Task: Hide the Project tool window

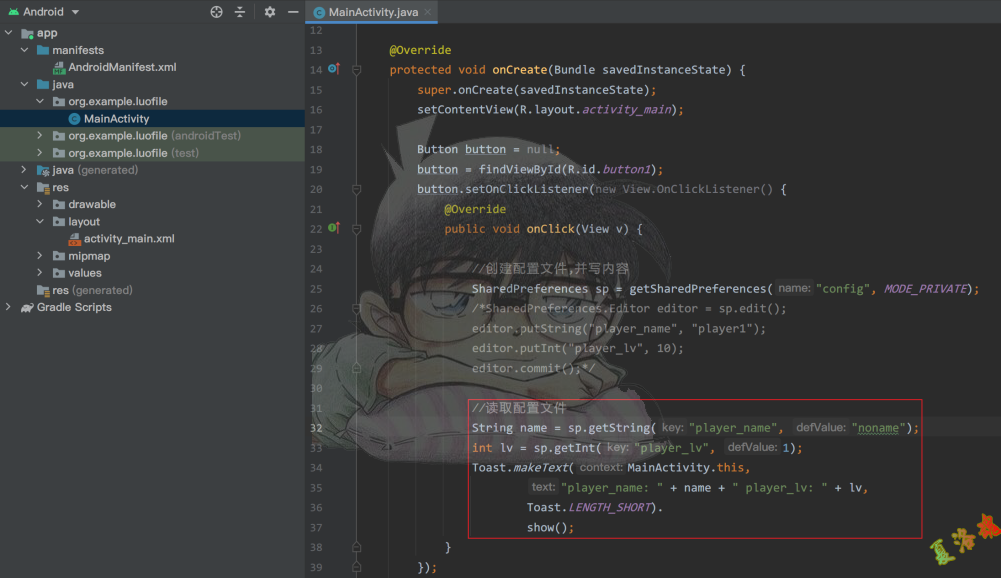Action: (x=292, y=12)
